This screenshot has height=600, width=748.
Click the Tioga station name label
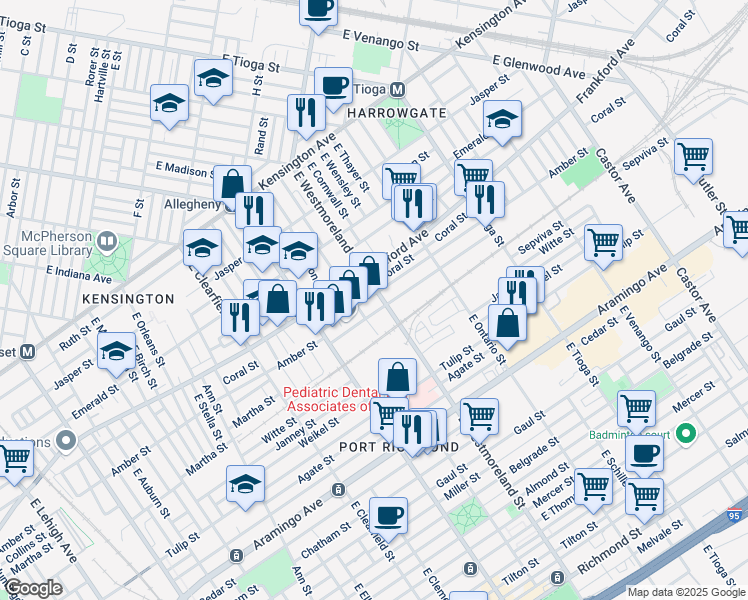tap(370, 89)
